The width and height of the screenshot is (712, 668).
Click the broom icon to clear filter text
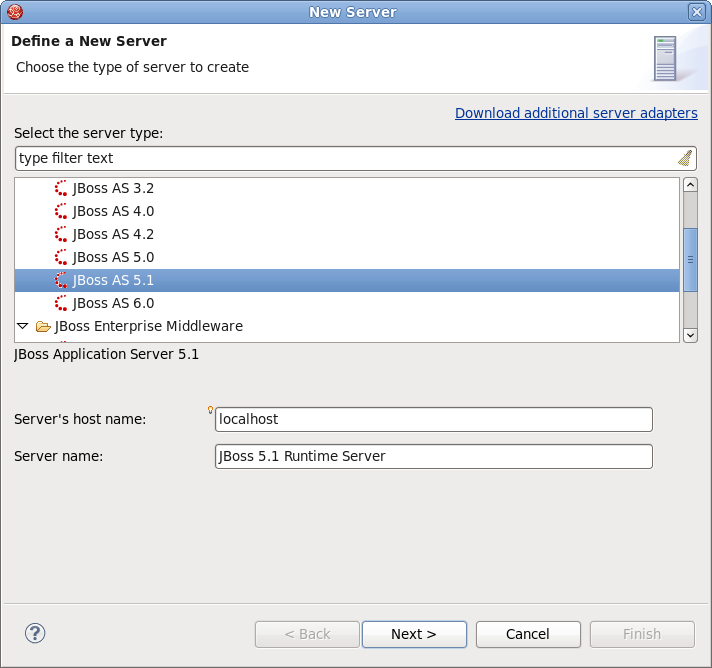[685, 158]
